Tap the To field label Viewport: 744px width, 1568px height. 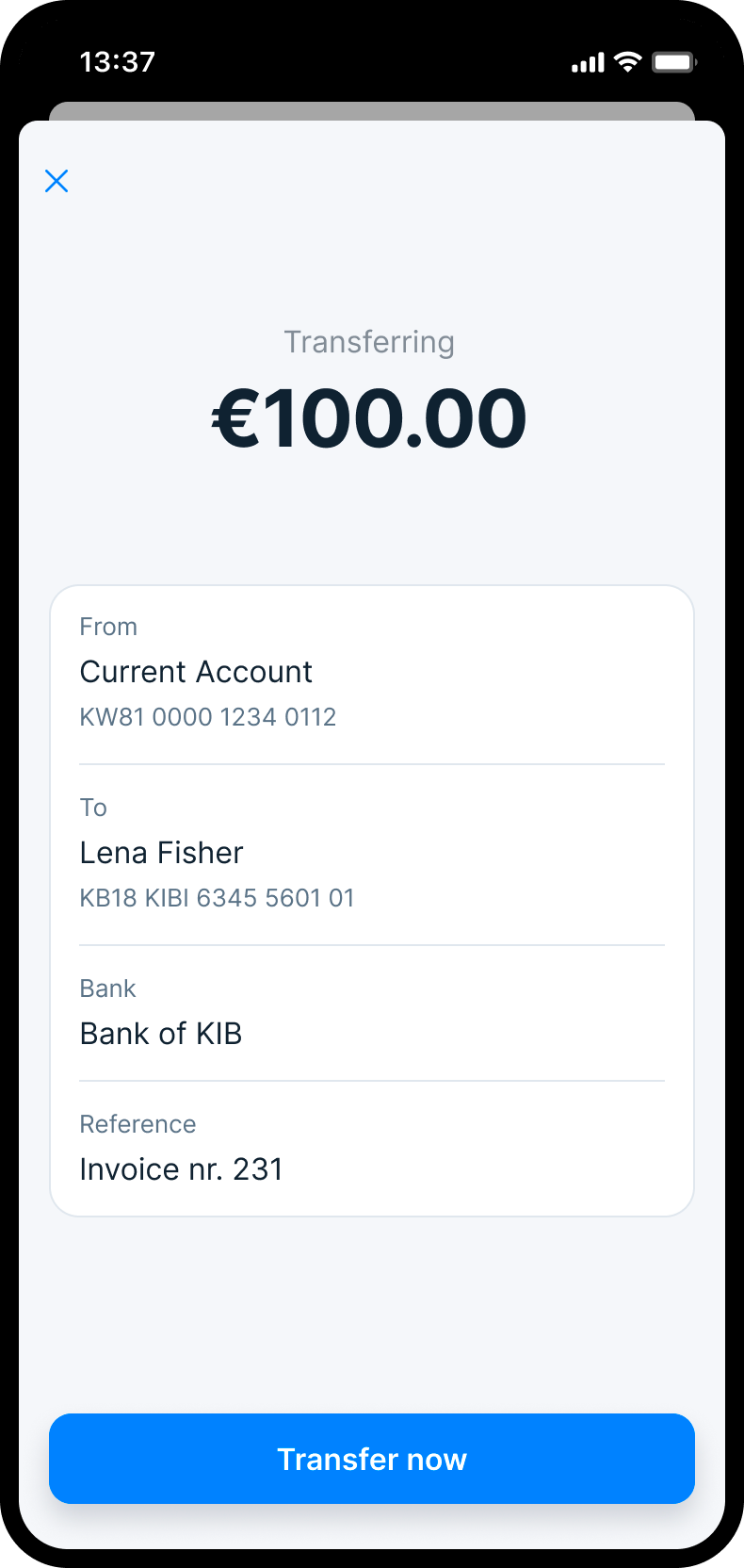point(93,808)
